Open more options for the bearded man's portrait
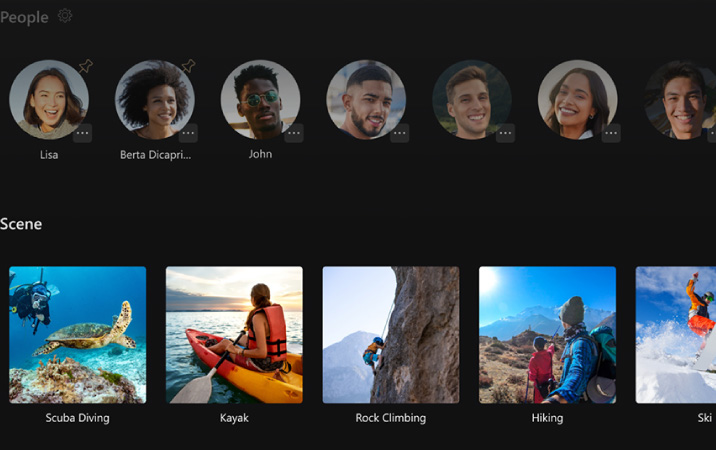 (400, 133)
